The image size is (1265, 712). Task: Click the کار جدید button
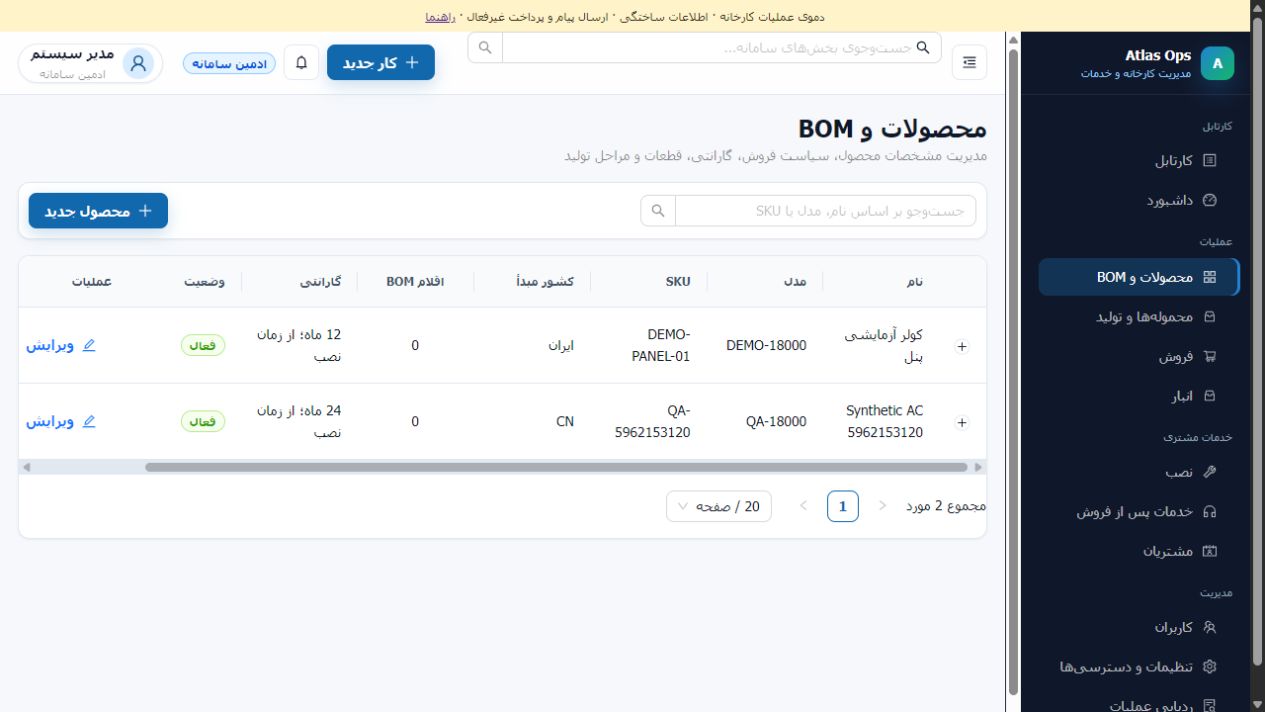click(x=381, y=62)
